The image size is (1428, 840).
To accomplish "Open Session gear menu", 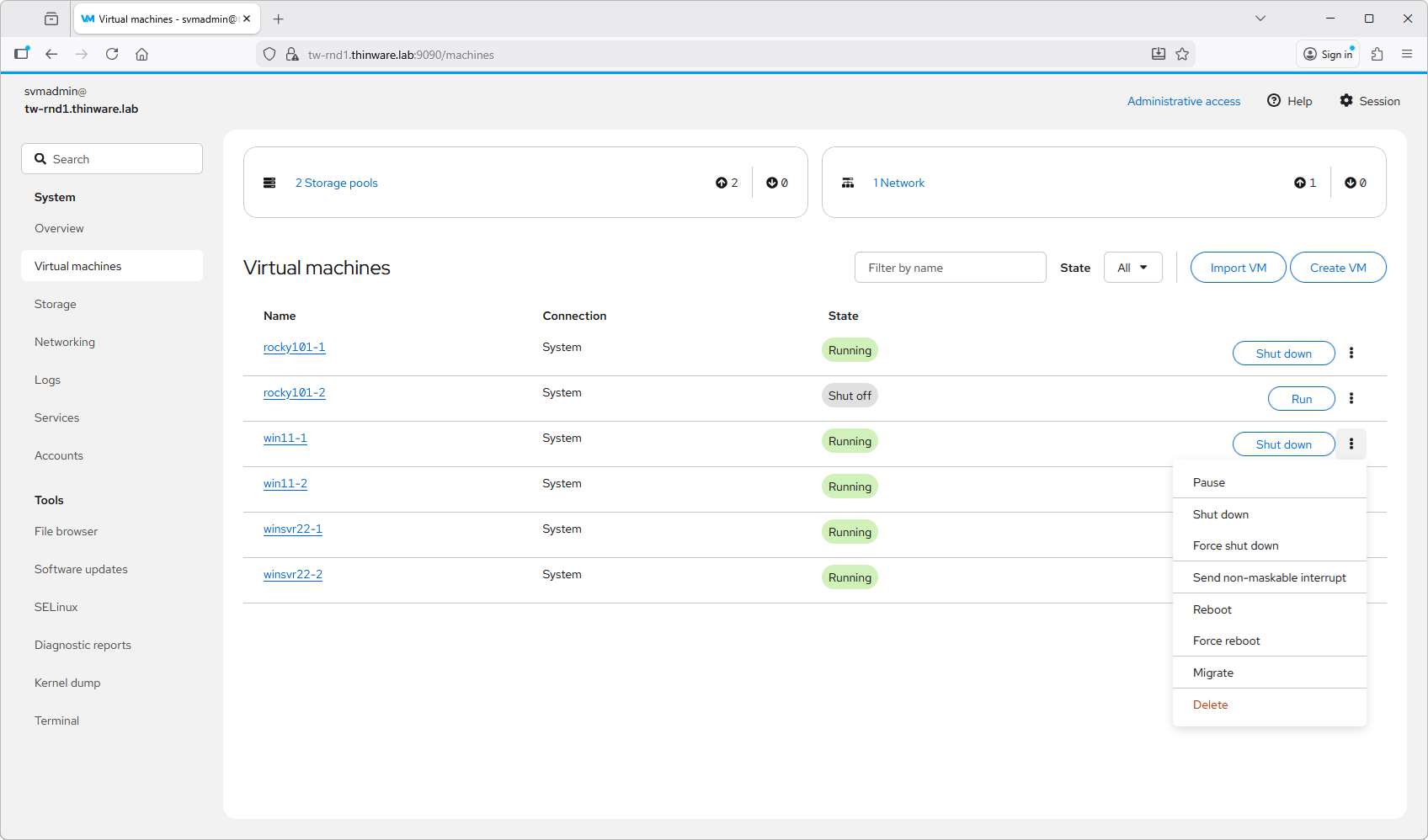I will pyautogui.click(x=1370, y=101).
